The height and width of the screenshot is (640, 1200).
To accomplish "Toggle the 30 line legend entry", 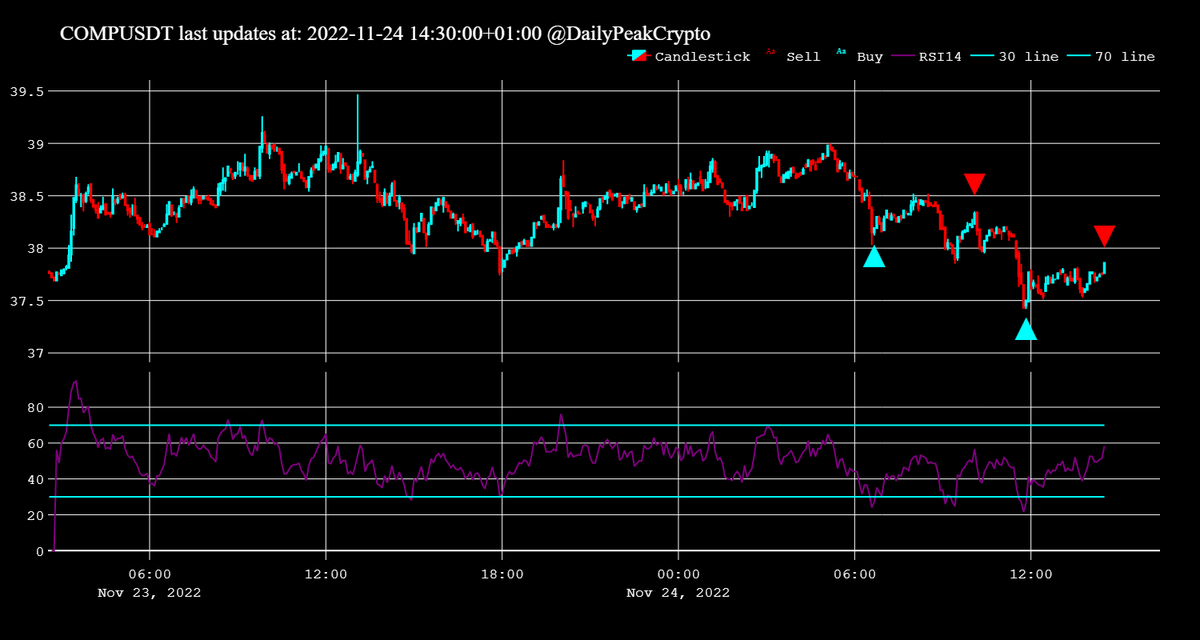I will point(1015,57).
